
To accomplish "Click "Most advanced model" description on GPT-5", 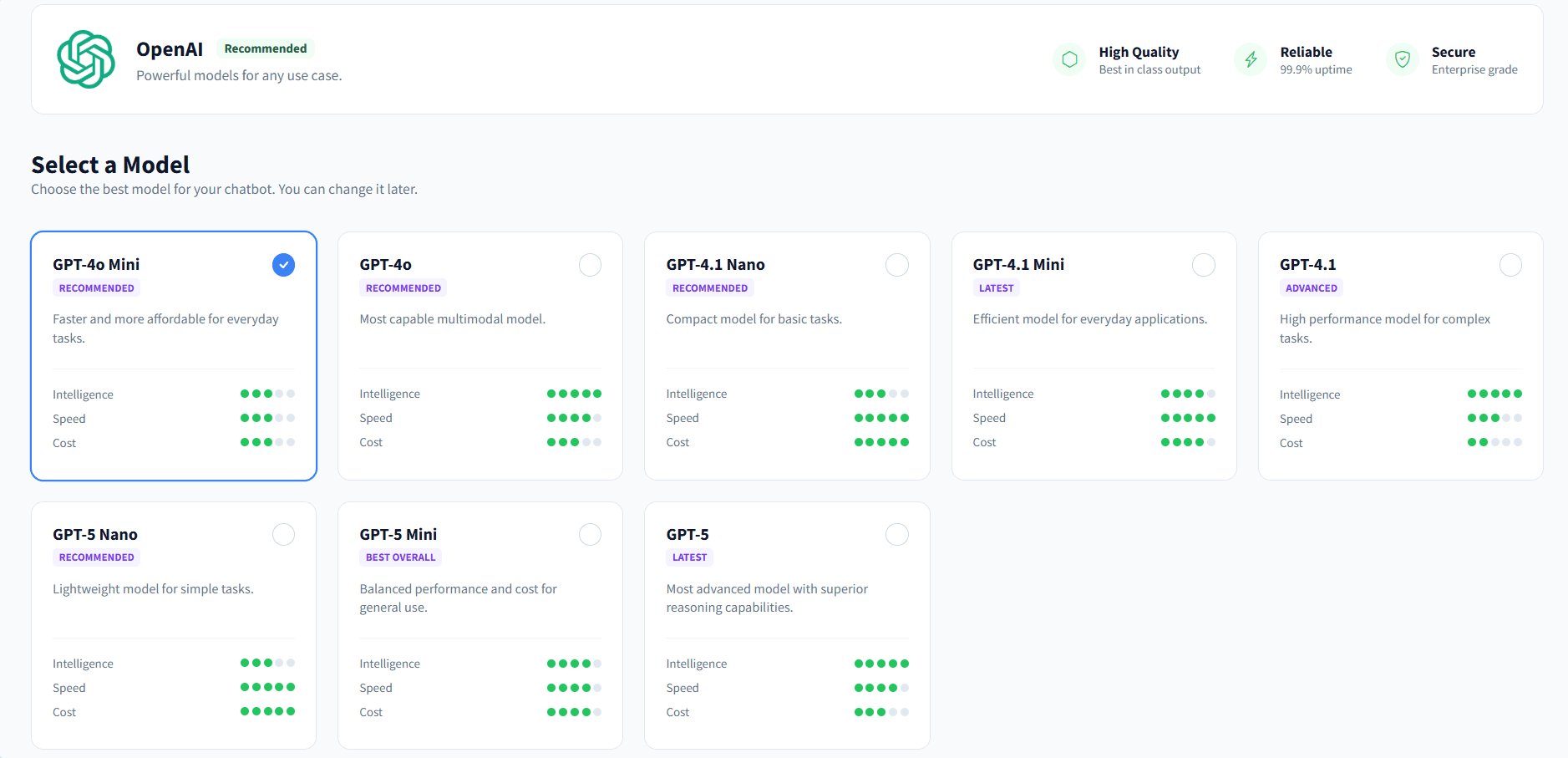I will pyautogui.click(x=767, y=598).
